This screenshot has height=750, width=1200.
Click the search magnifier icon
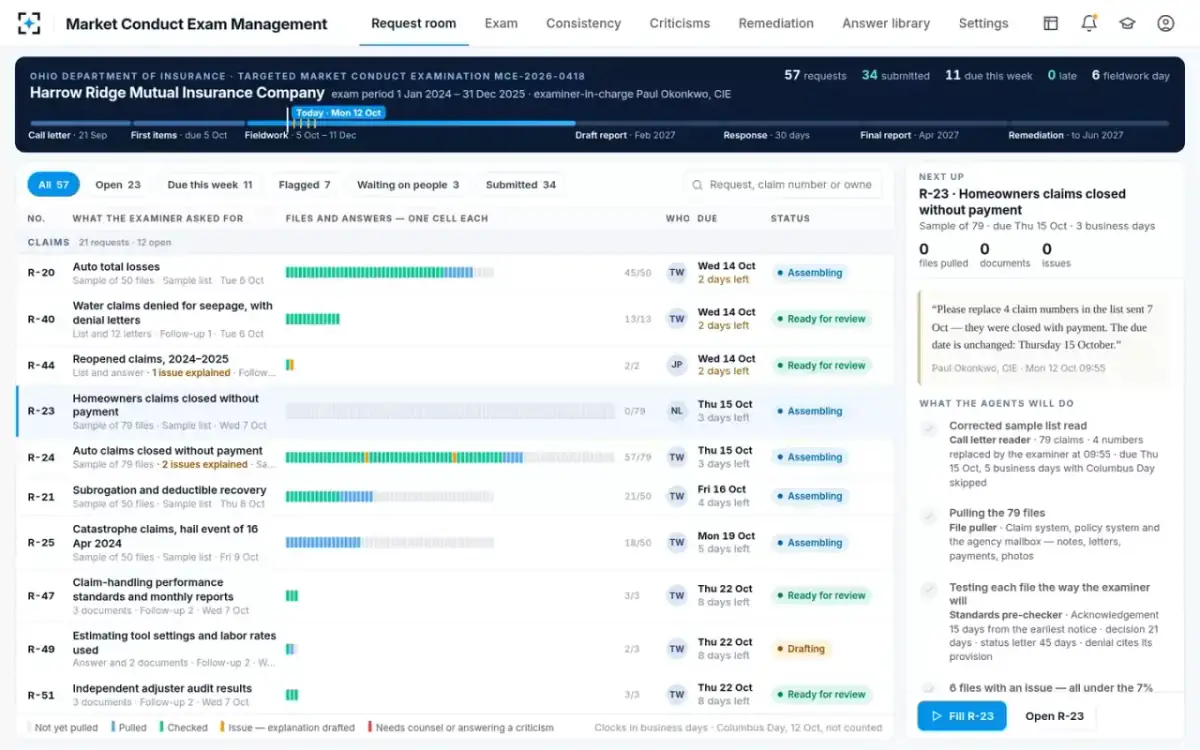[x=697, y=185]
